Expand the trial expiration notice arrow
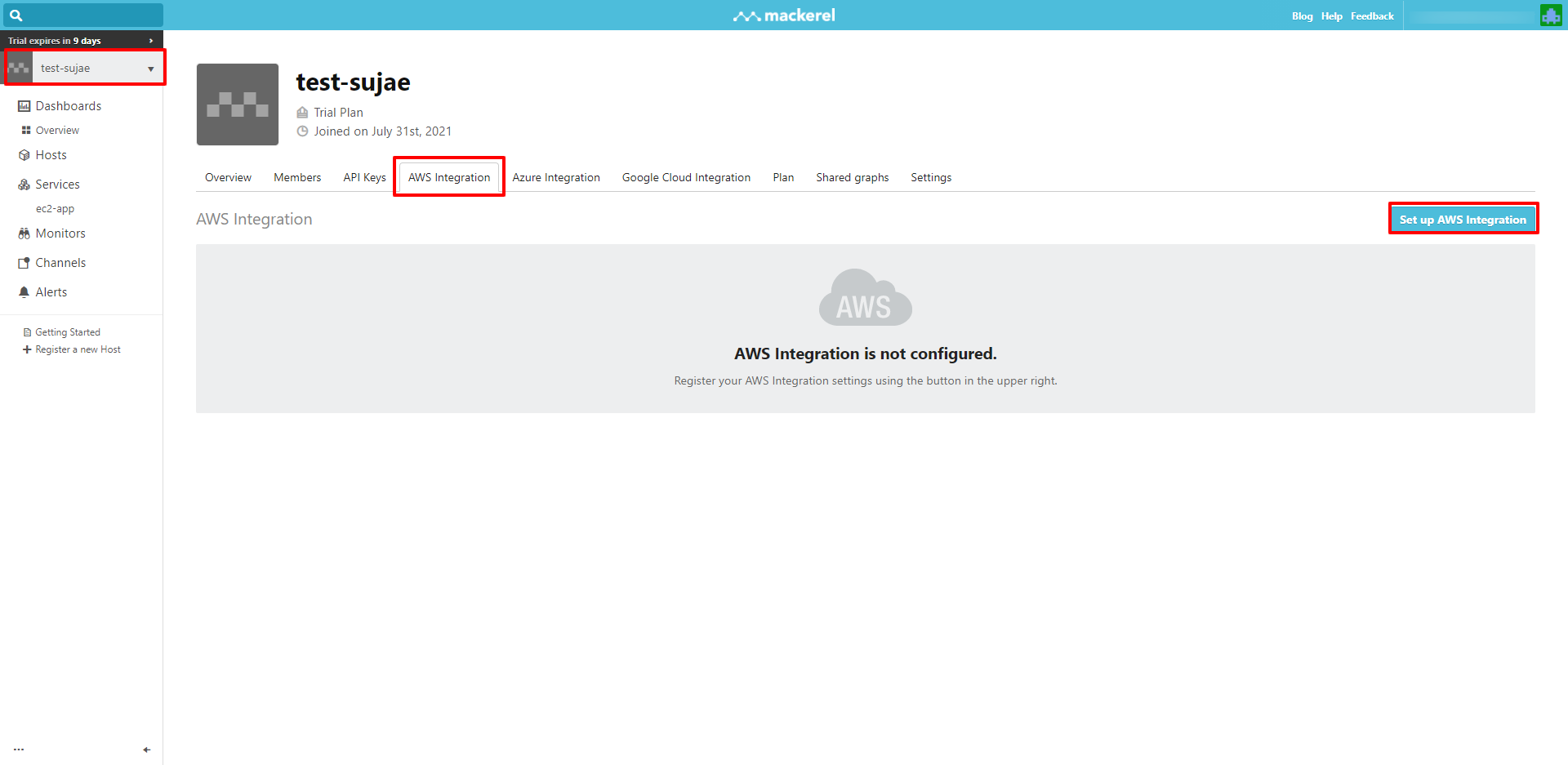Image resolution: width=1568 pixels, height=765 pixels. coord(151,41)
